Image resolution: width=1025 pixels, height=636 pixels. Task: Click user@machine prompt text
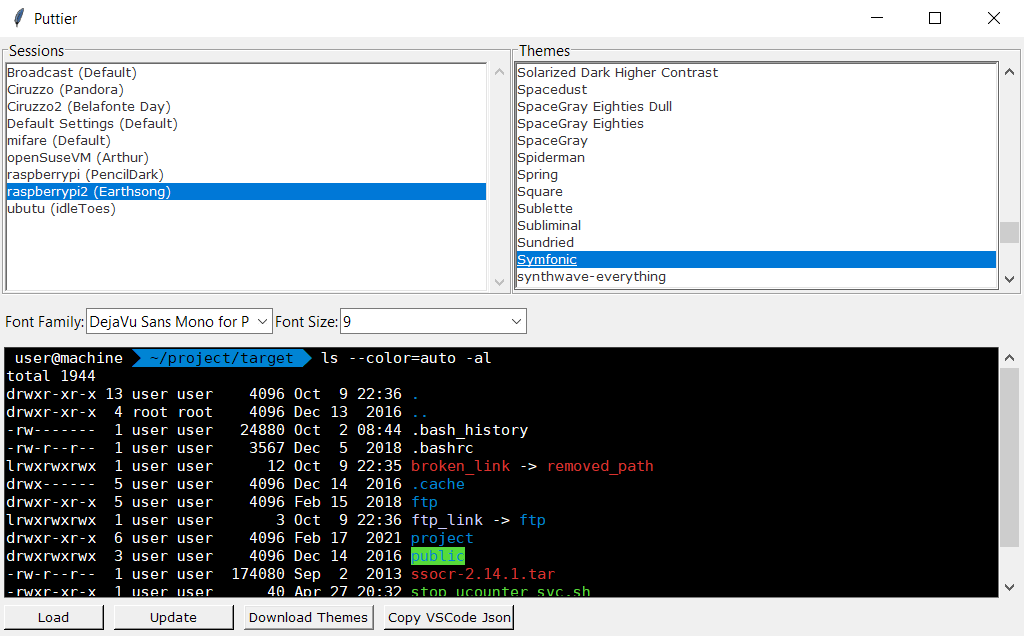tap(69, 358)
